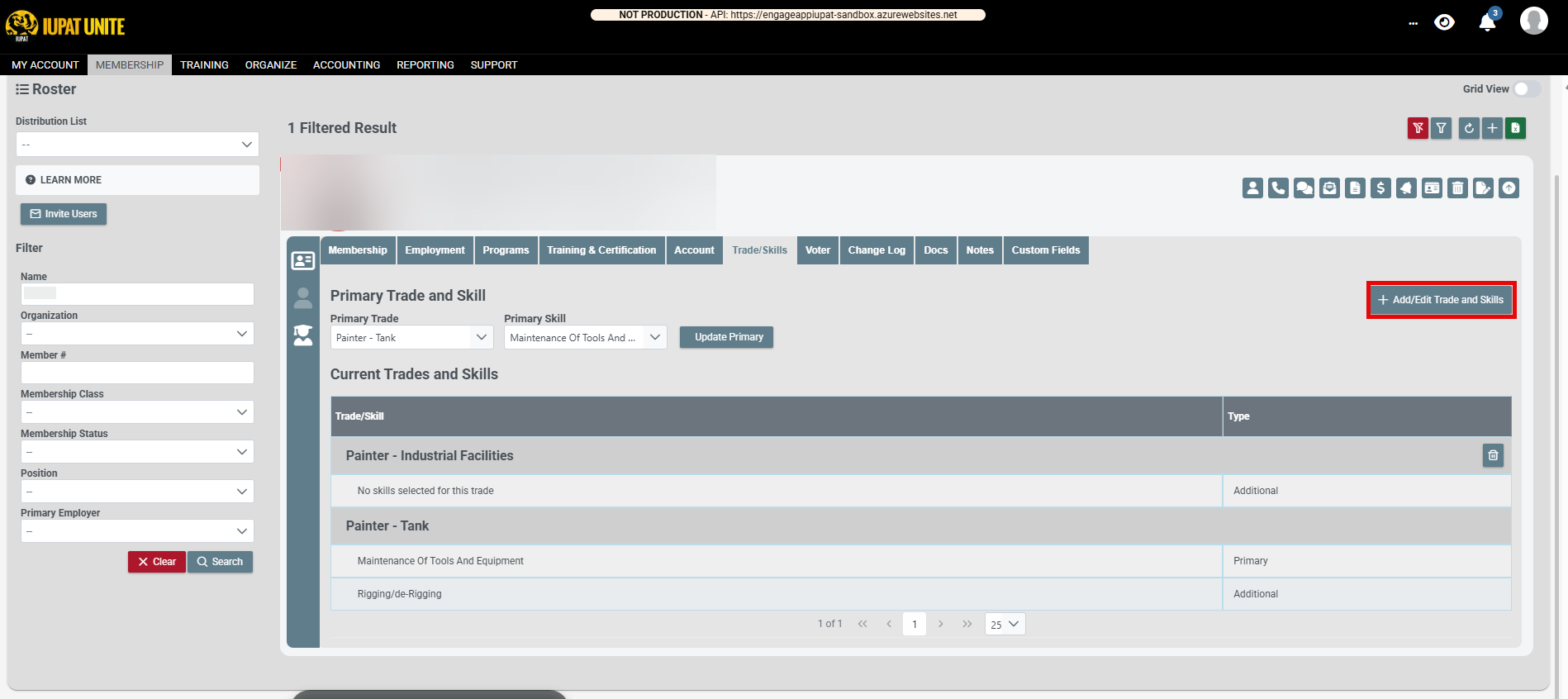Switch to the Change Log tab
Viewport: 1568px width, 699px height.
pyautogui.click(x=877, y=250)
